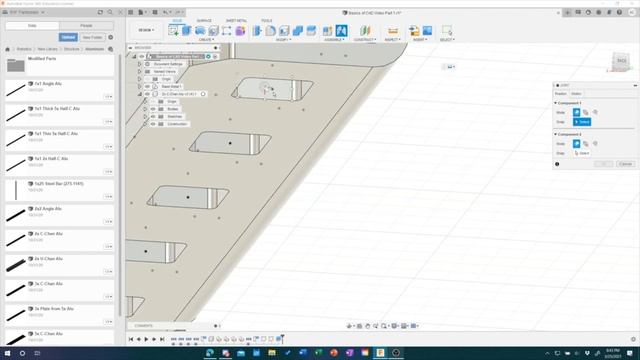Viewport: 640px width, 360px height.
Task: Click Play on the timeline
Action: 146,339
